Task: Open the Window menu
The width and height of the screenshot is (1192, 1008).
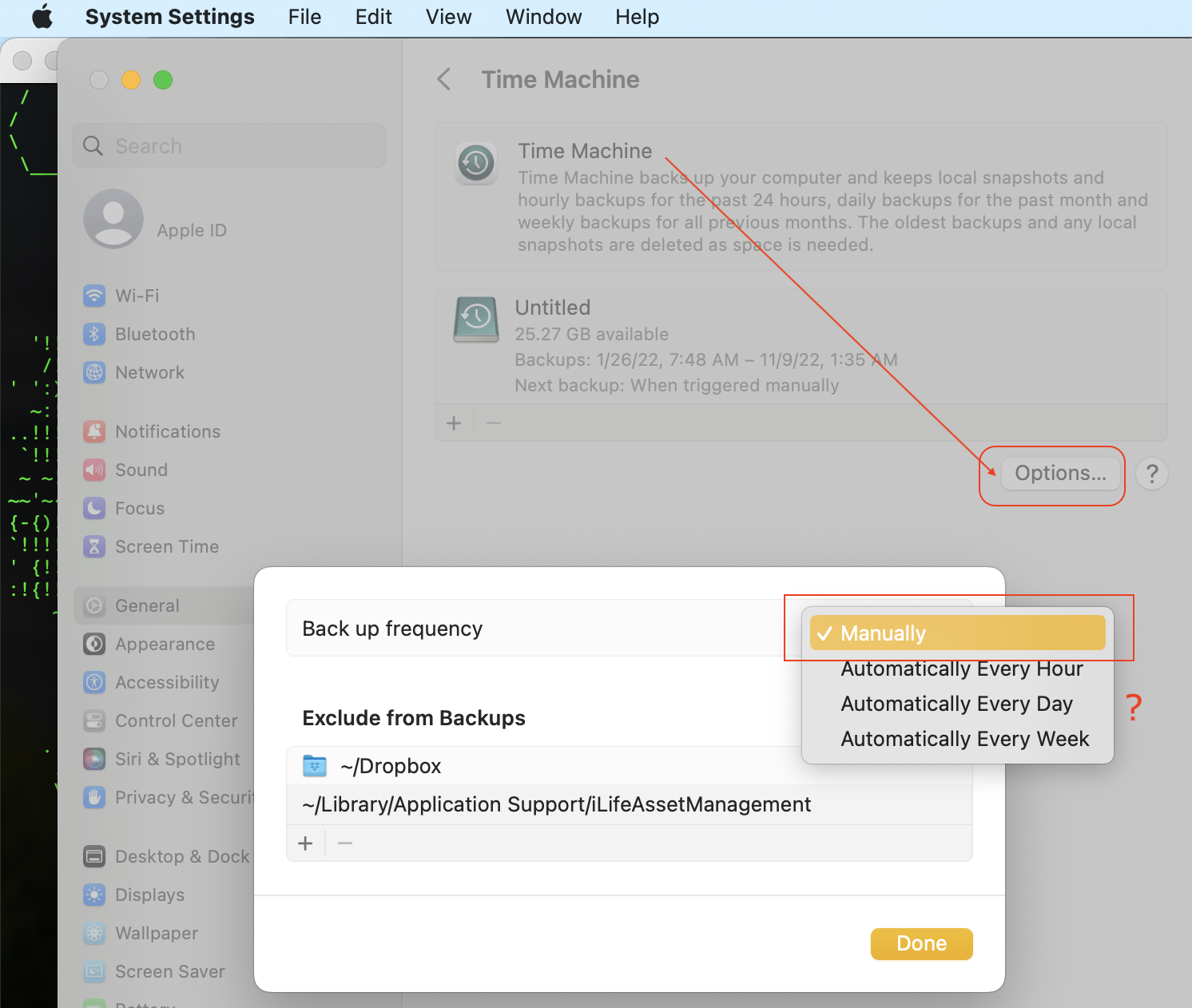Action: pos(543,17)
